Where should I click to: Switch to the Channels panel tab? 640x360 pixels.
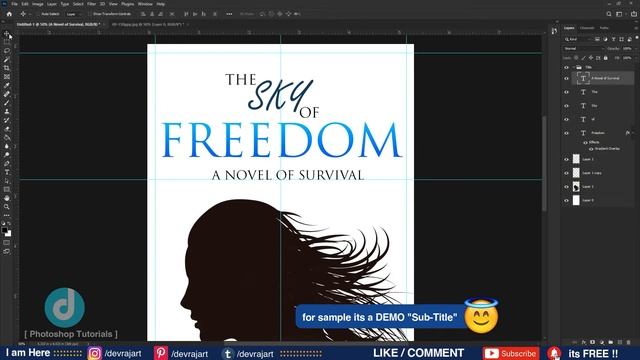coord(587,28)
